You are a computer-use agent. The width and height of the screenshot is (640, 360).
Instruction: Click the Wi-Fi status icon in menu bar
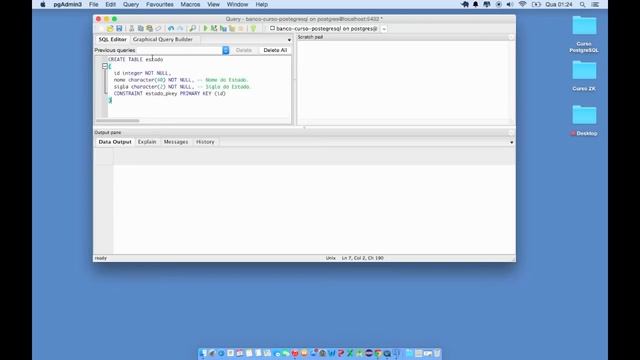pyautogui.click(x=522, y=4)
